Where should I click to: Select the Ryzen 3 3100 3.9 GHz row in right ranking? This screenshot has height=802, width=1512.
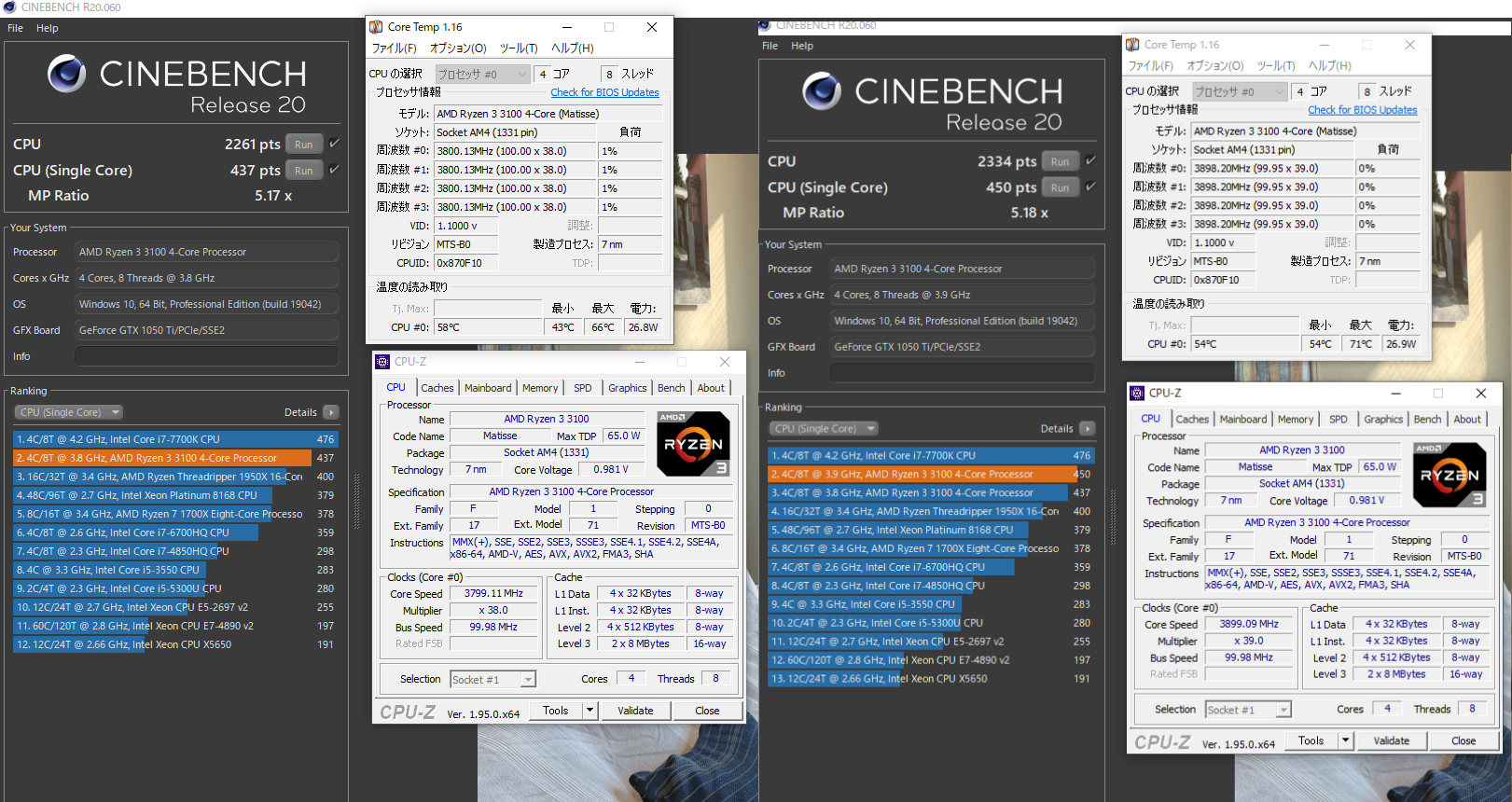click(931, 474)
